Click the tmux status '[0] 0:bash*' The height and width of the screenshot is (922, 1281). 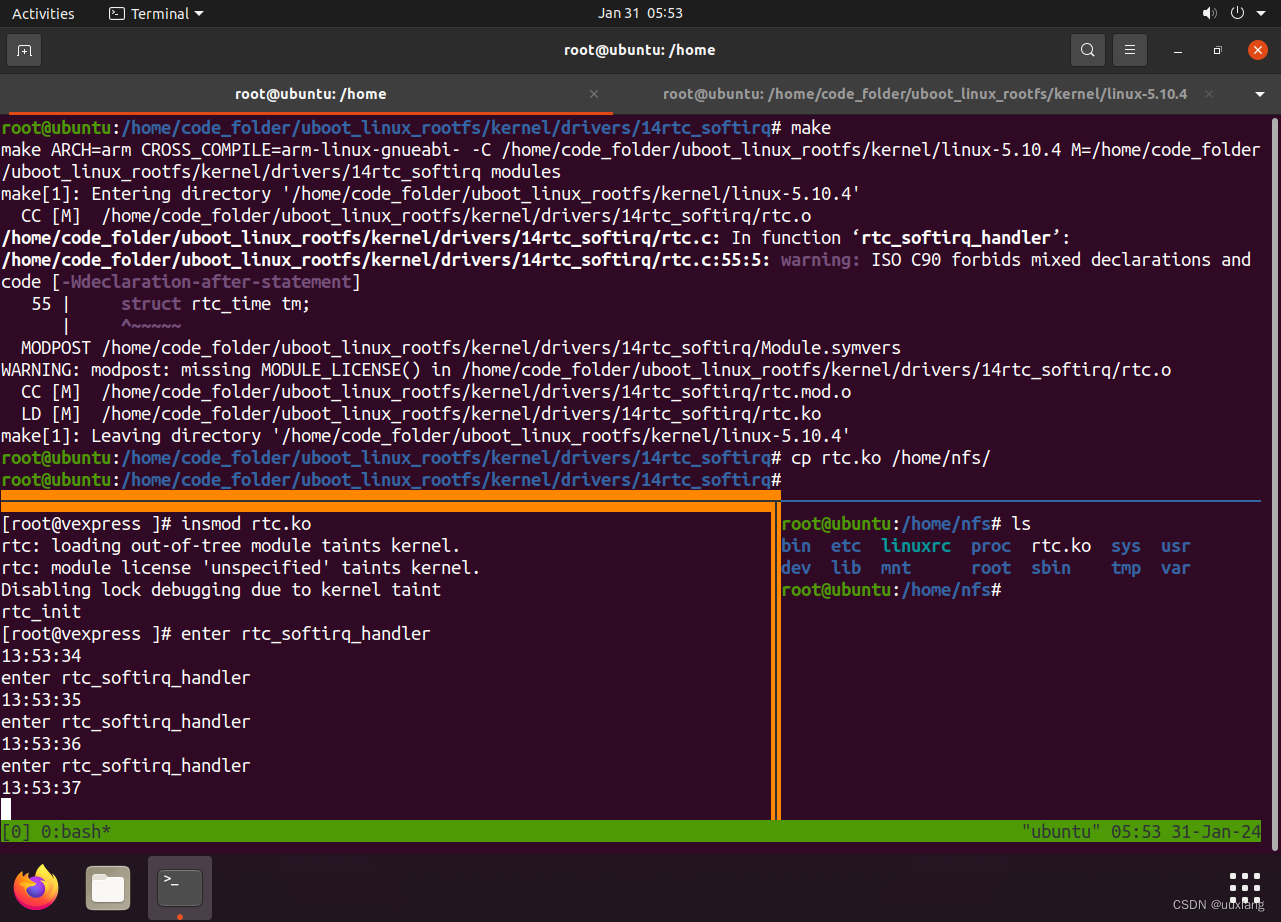click(56, 831)
